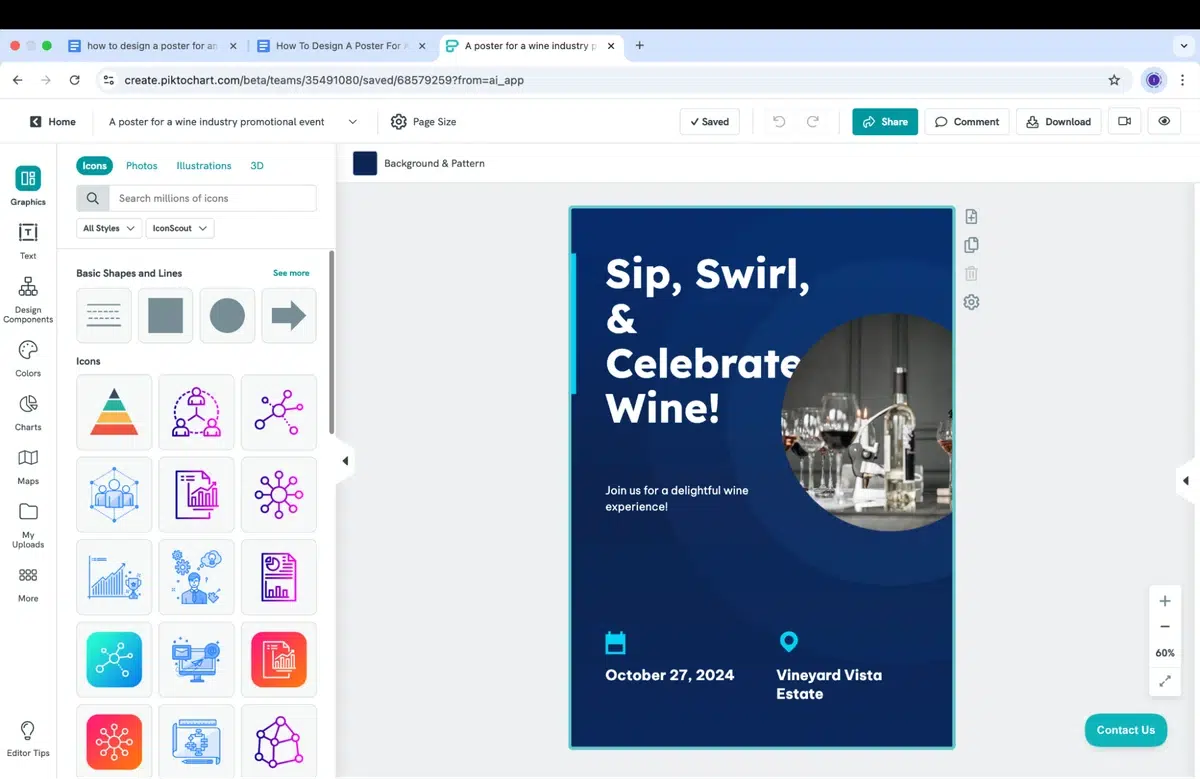
Task: Open the All Styles filter dropdown
Action: (107, 228)
